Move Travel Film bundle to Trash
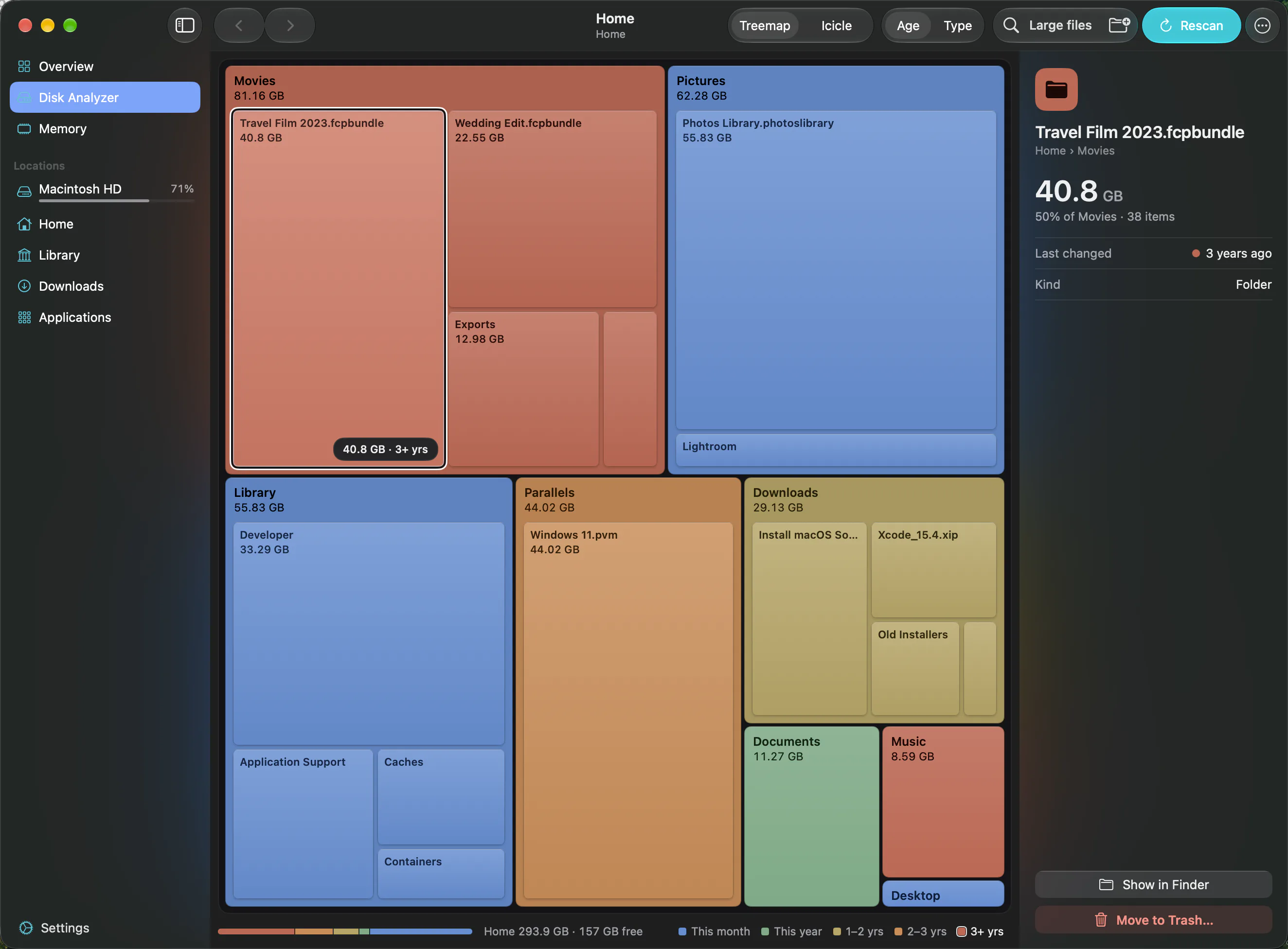The height and width of the screenshot is (949, 1288). point(1153,920)
